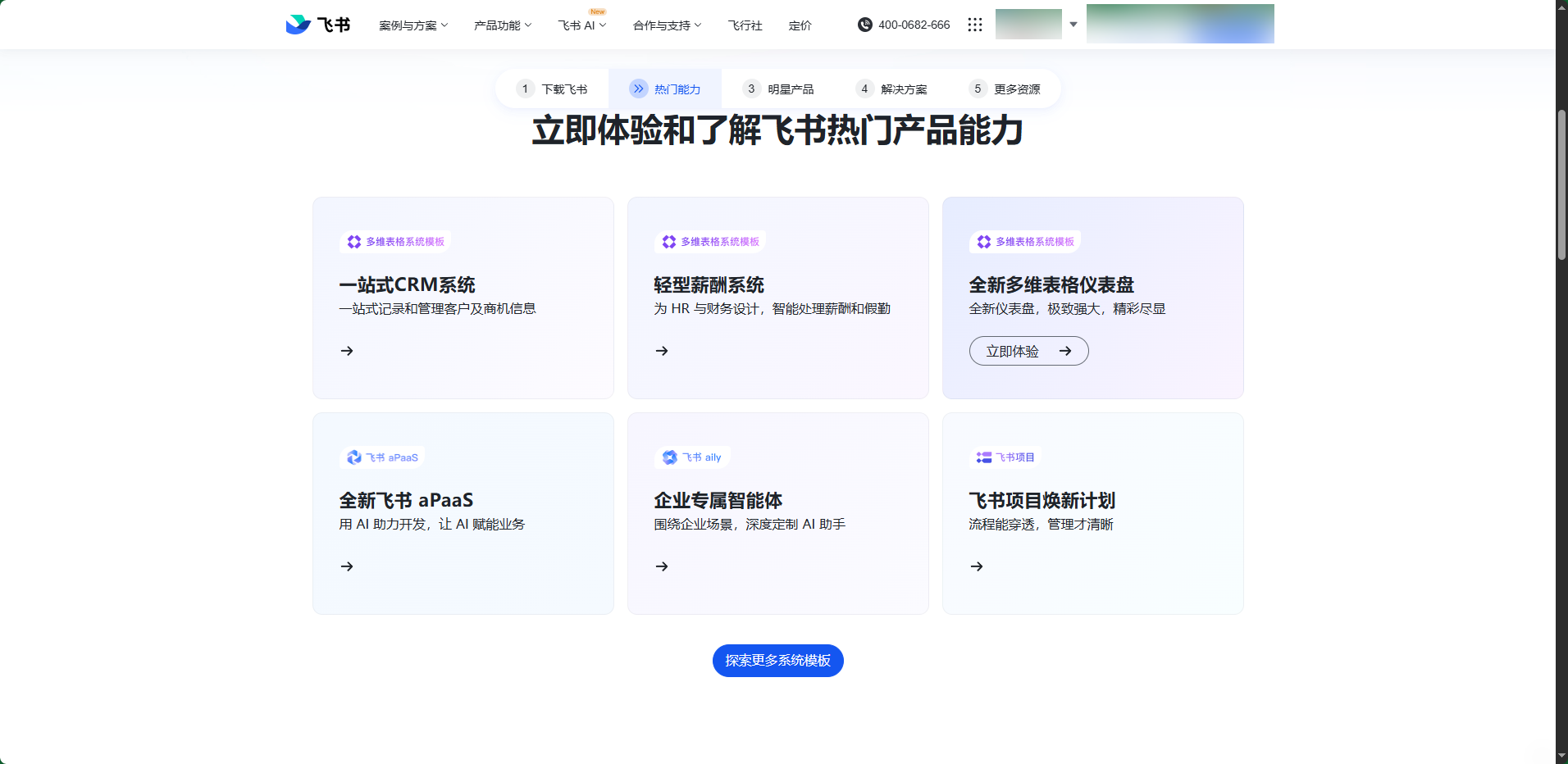Screen dimensions: 1568x764
Task: Click the 飞书 aily tag icon
Action: [x=670, y=457]
